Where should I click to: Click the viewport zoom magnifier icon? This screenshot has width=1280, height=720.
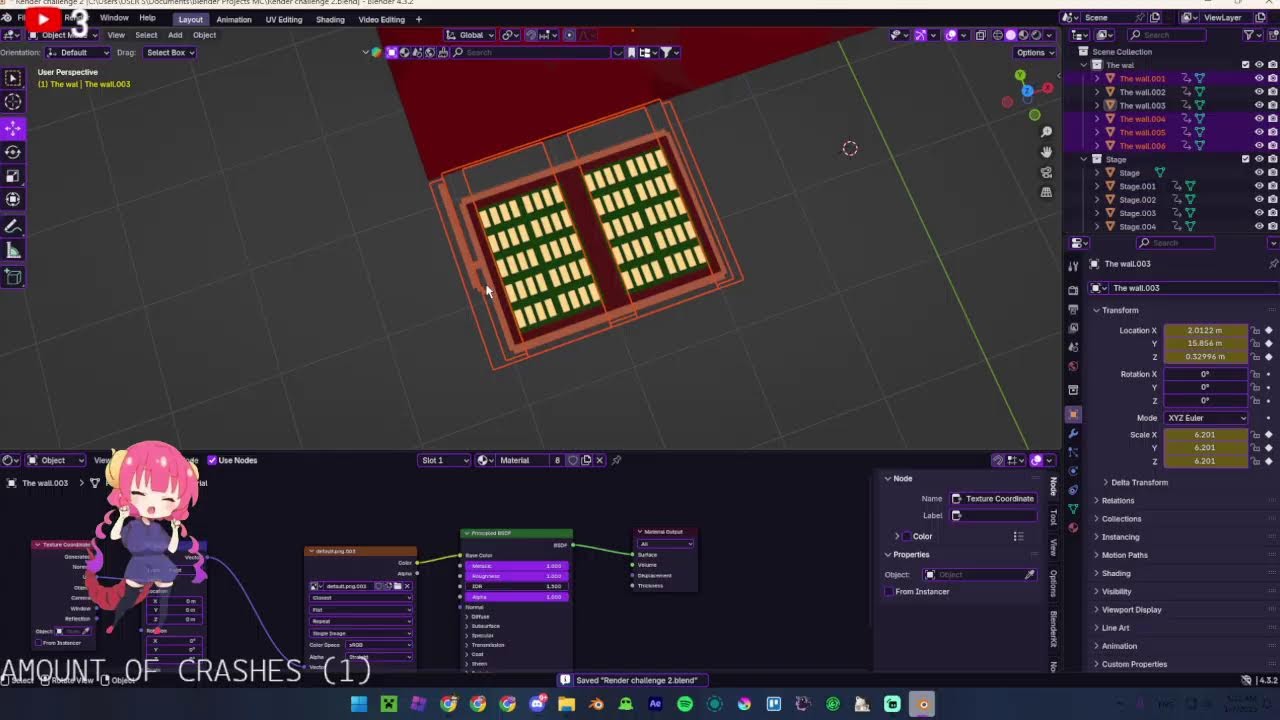(1046, 132)
